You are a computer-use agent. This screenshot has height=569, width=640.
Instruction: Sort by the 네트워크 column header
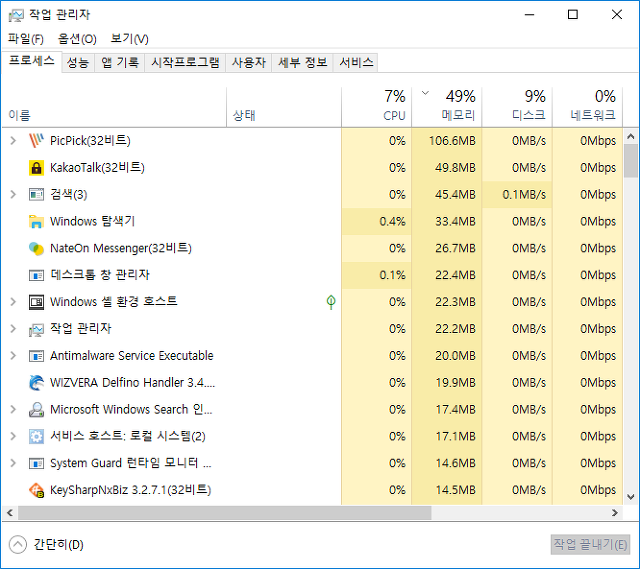587,107
